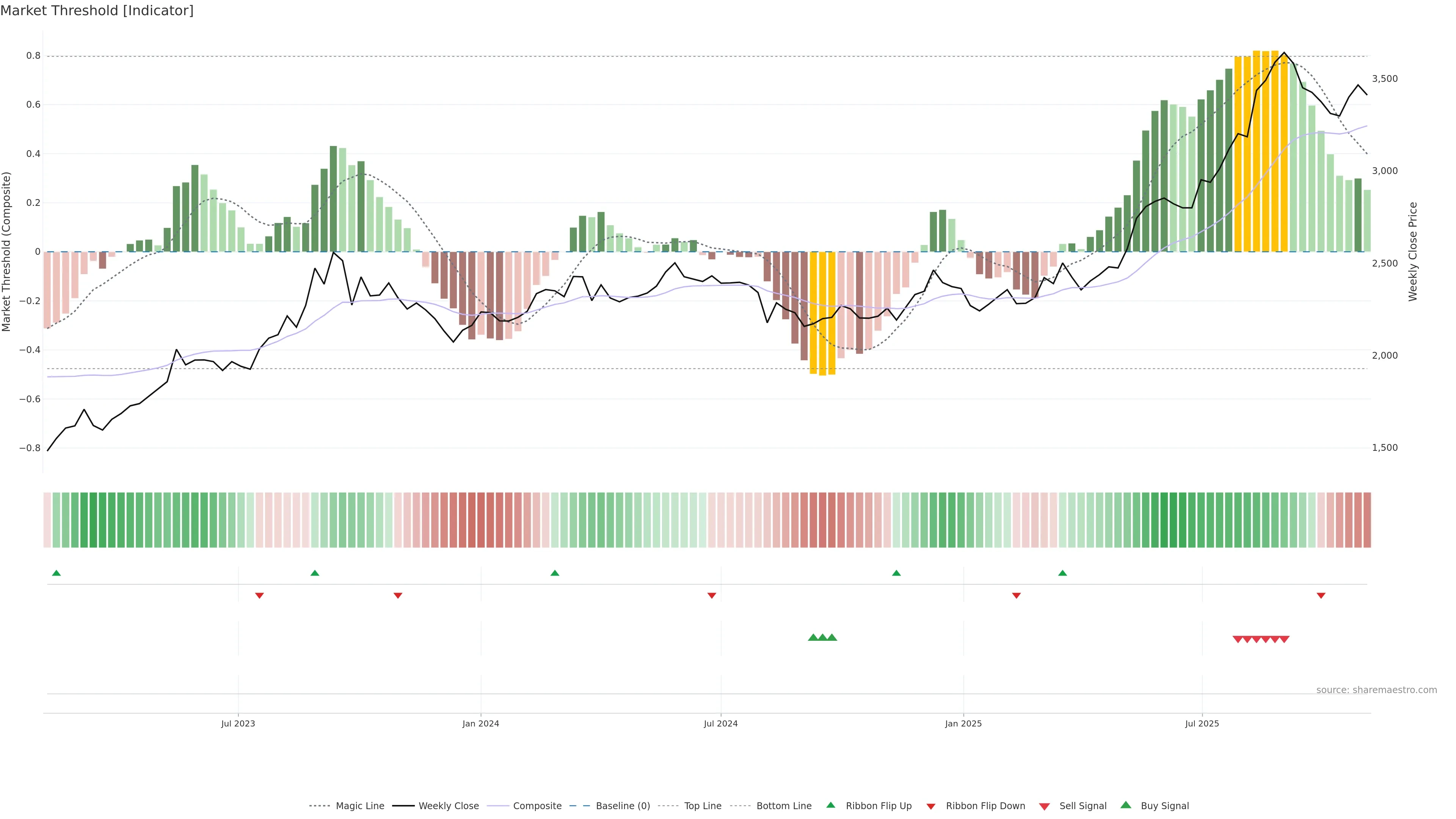Click the Top Line legend item
1456x819 pixels.
pyautogui.click(x=702, y=805)
